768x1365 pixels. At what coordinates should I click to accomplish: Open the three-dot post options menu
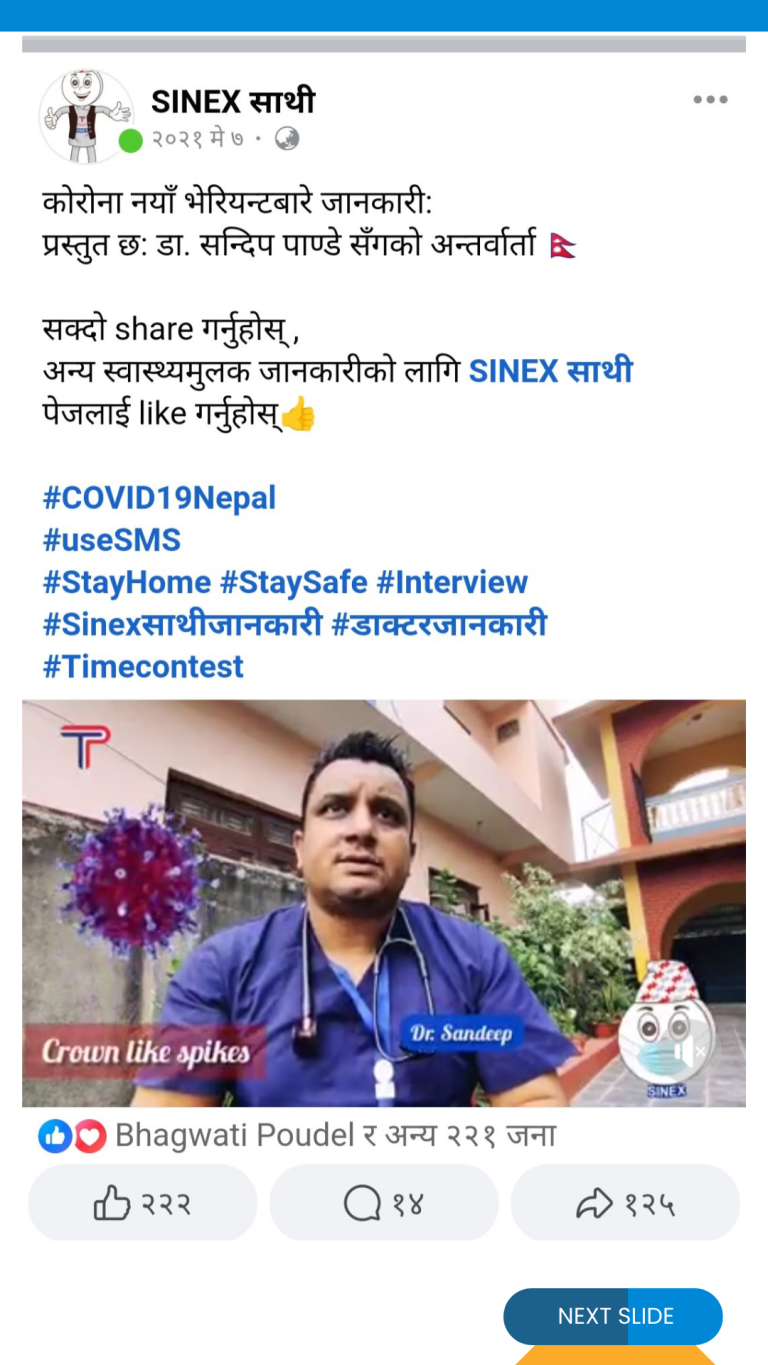coord(710,100)
